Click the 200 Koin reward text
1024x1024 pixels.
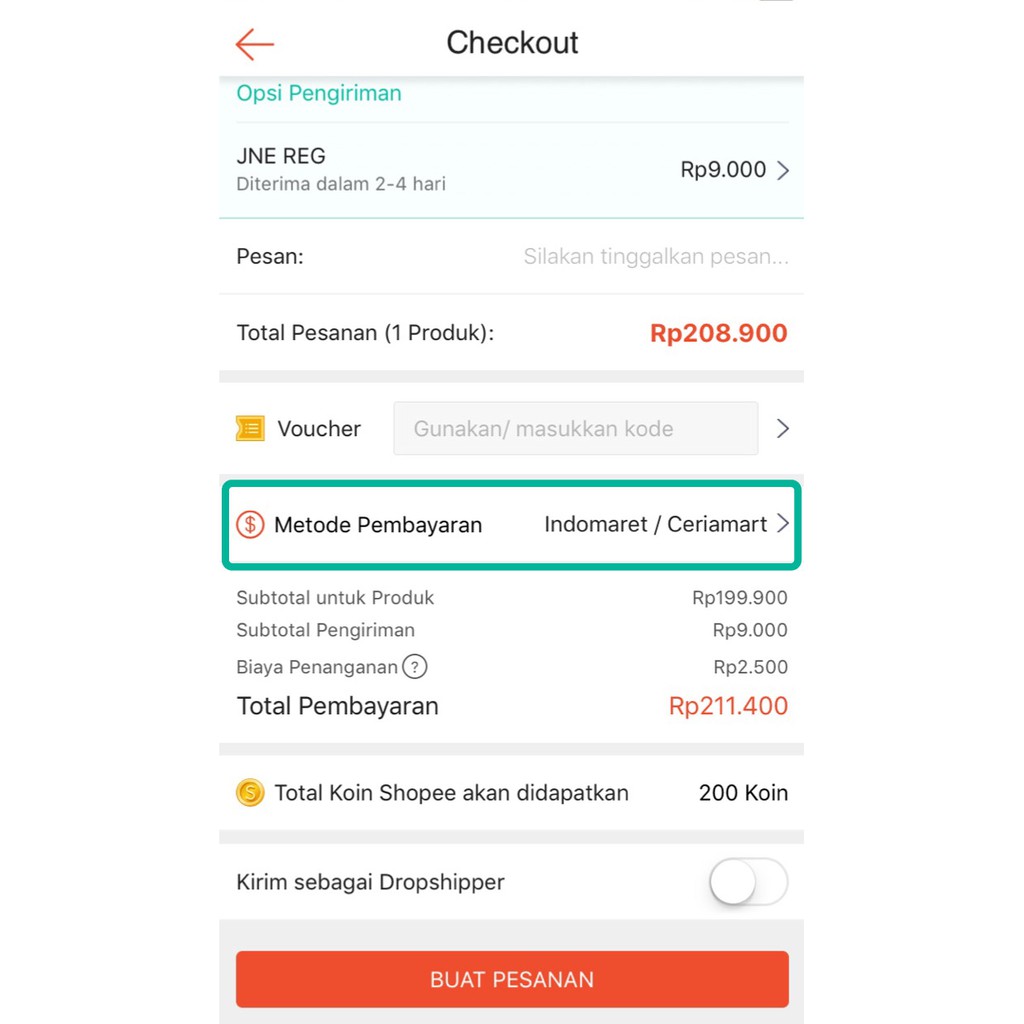pos(743,793)
